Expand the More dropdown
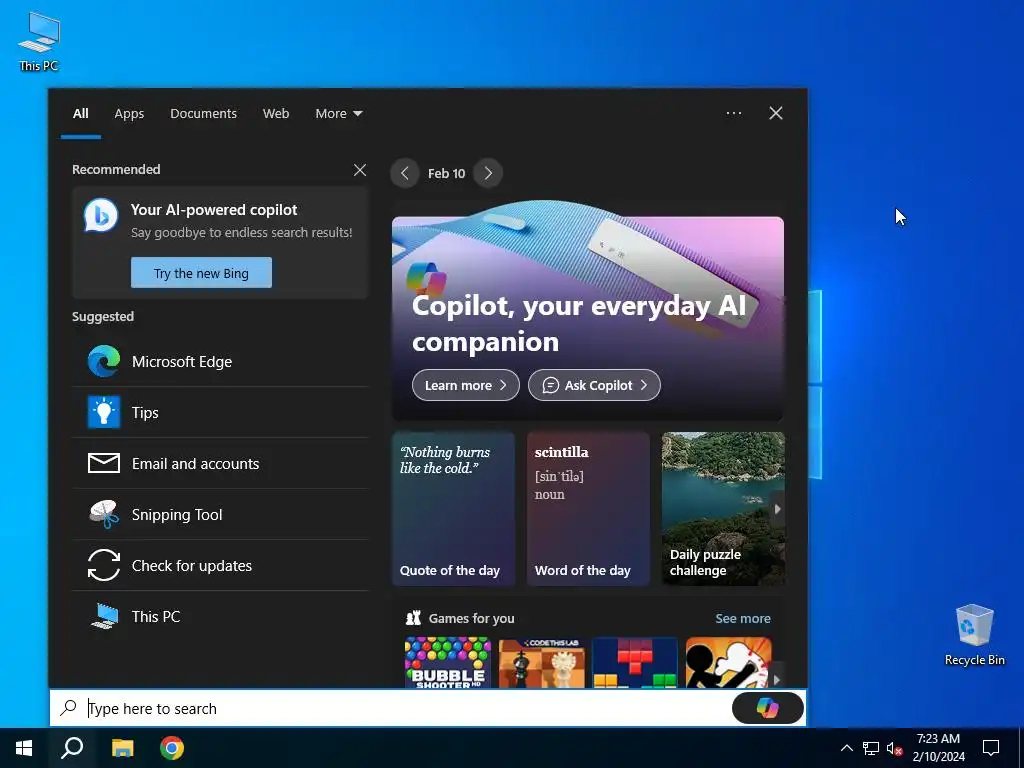This screenshot has width=1024, height=768. 338,114
